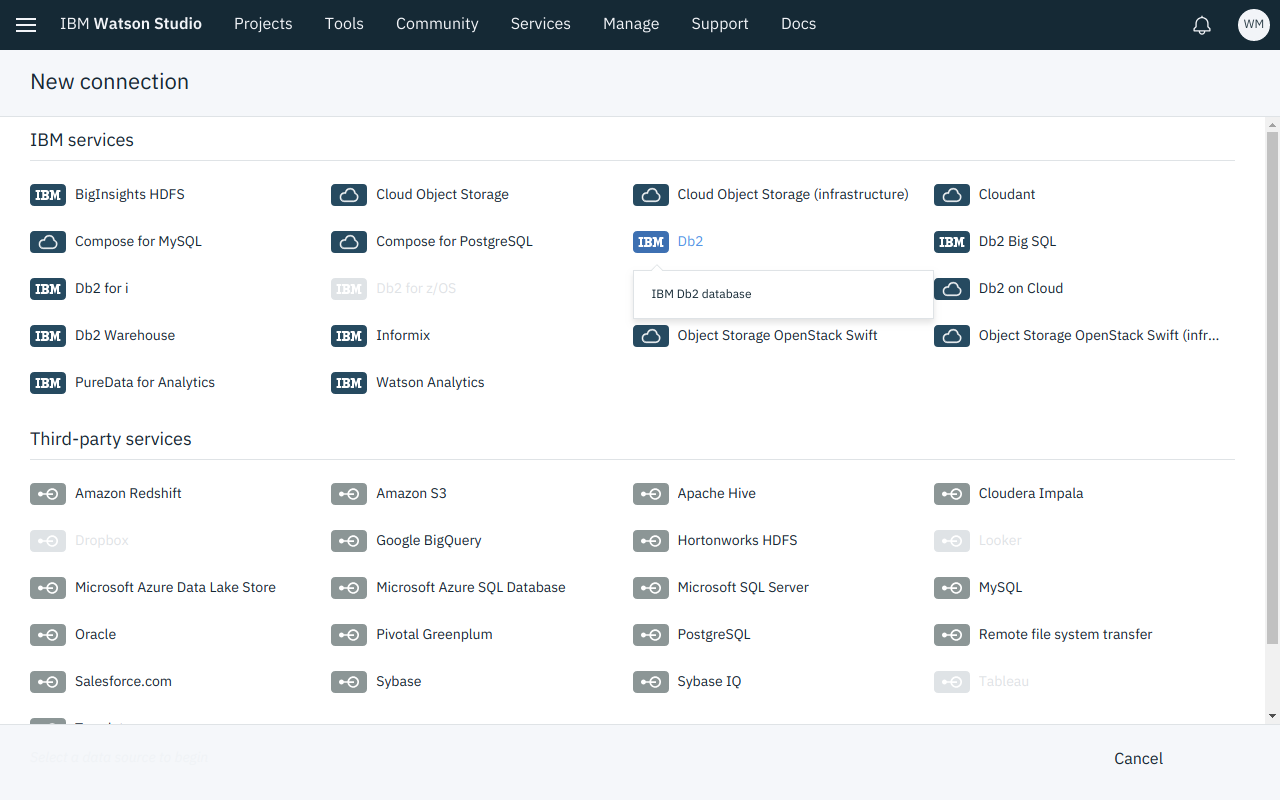Open the hamburger navigation menu

point(26,25)
